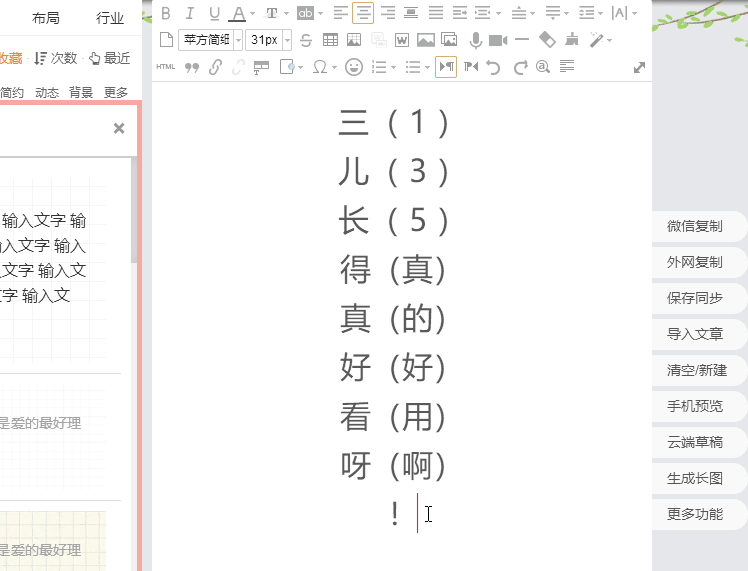748x571 pixels.
Task: Open highlight color dropdown arrow
Action: pyautogui.click(x=320, y=13)
